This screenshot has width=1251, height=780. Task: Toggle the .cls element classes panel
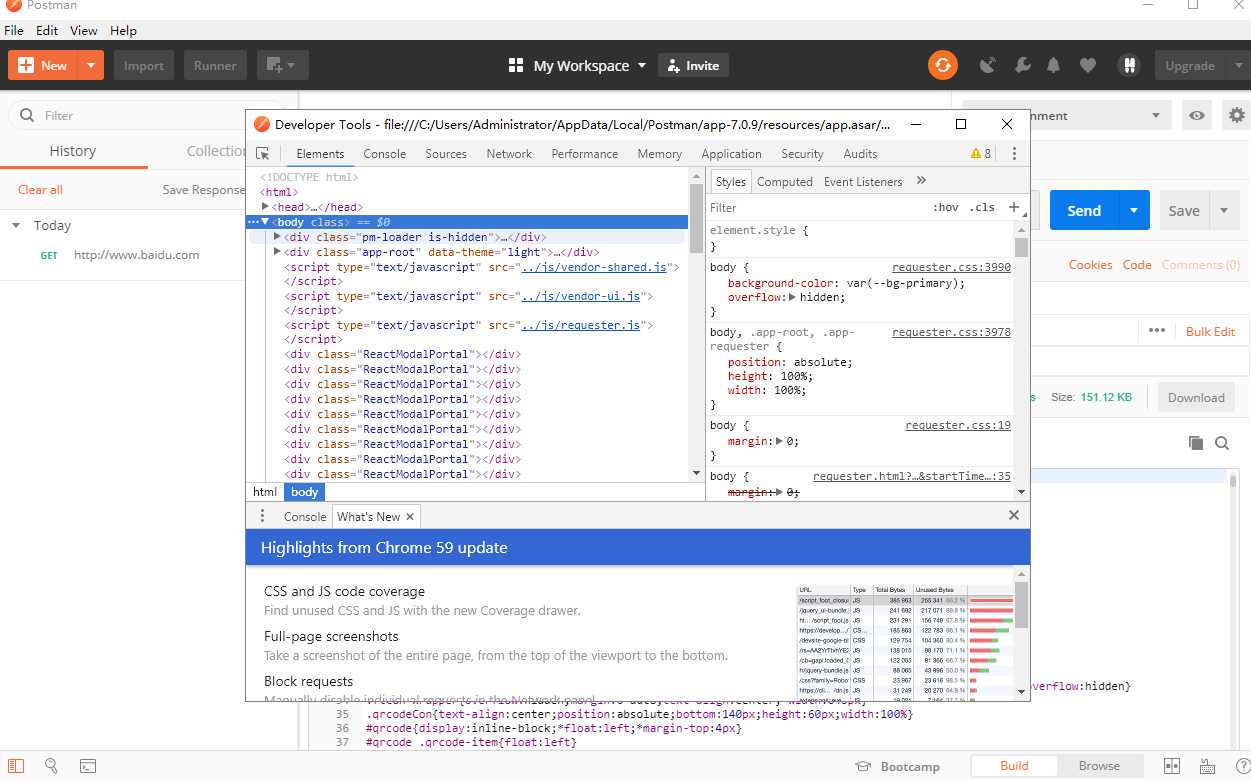point(984,208)
